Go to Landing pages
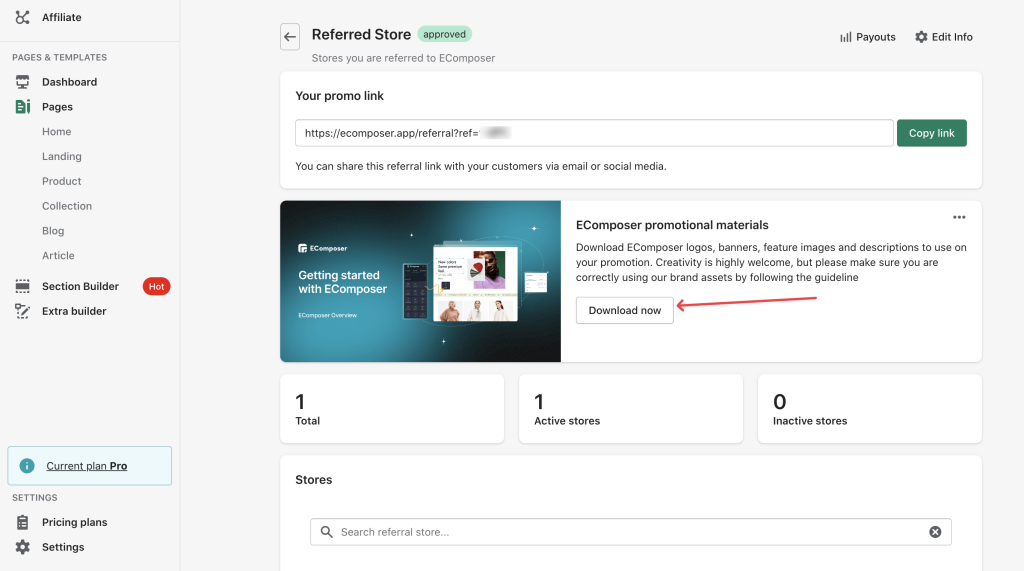Image resolution: width=1024 pixels, height=571 pixels. [x=62, y=156]
